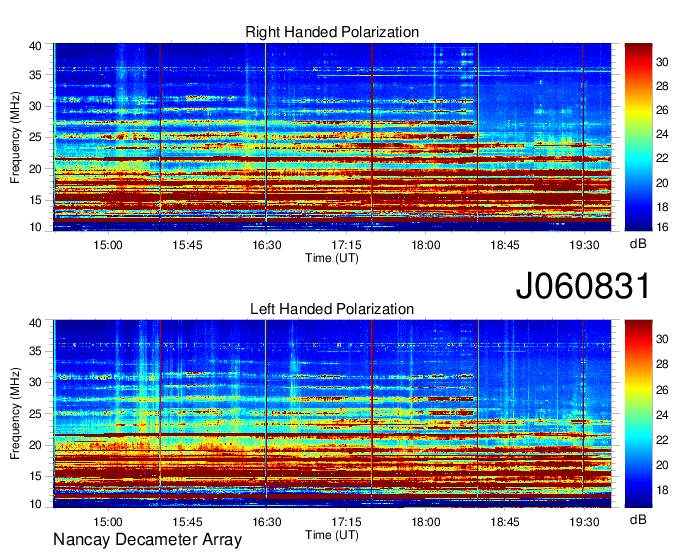Click the "Right Handed Polarization" plot title
Screen dimensions: 680x552
click(x=332, y=32)
